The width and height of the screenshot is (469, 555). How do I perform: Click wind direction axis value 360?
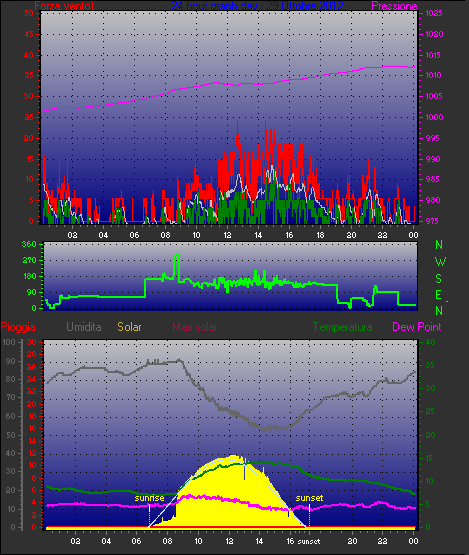click(x=29, y=244)
